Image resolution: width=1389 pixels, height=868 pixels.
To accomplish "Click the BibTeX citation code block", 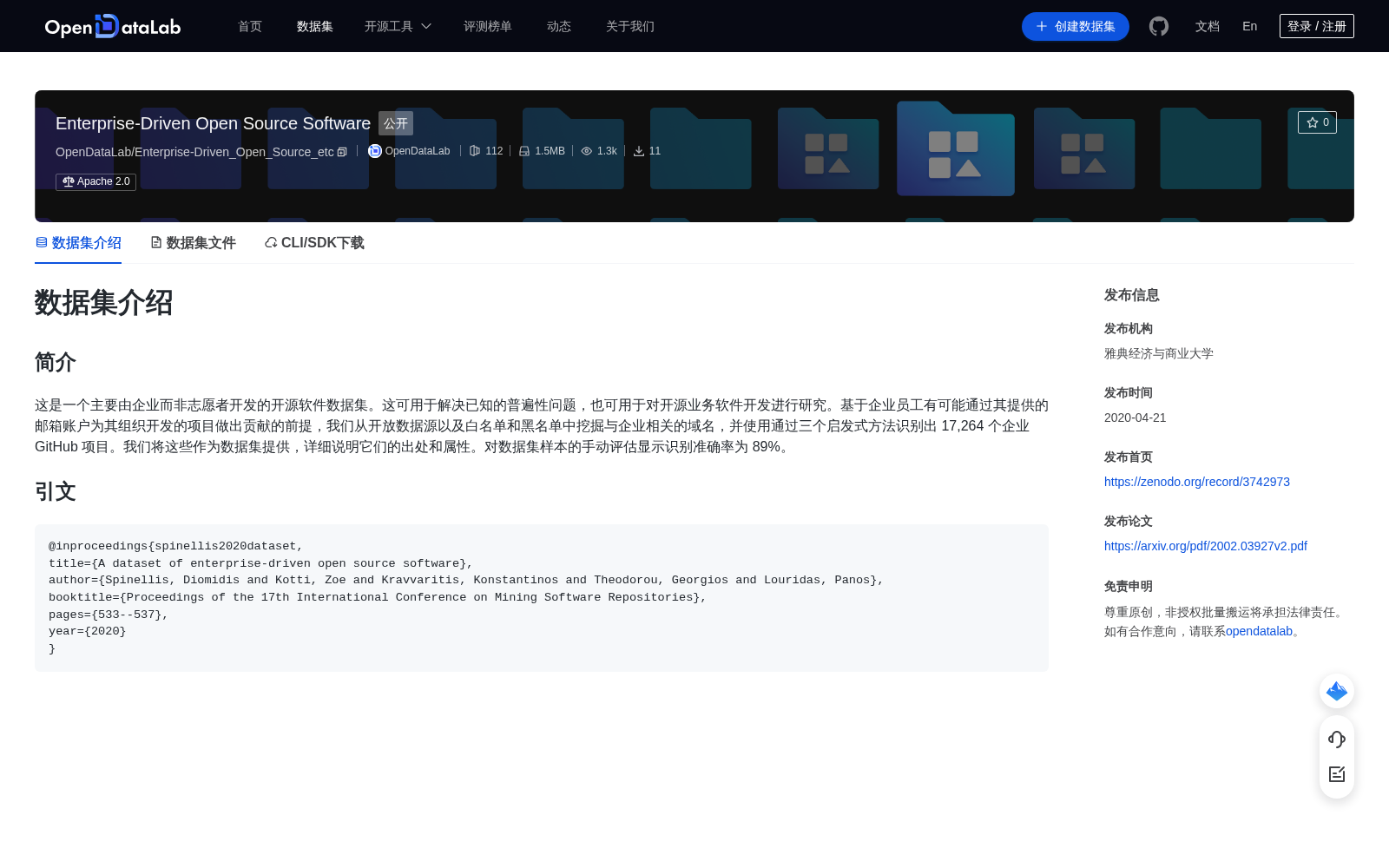I will point(542,597).
